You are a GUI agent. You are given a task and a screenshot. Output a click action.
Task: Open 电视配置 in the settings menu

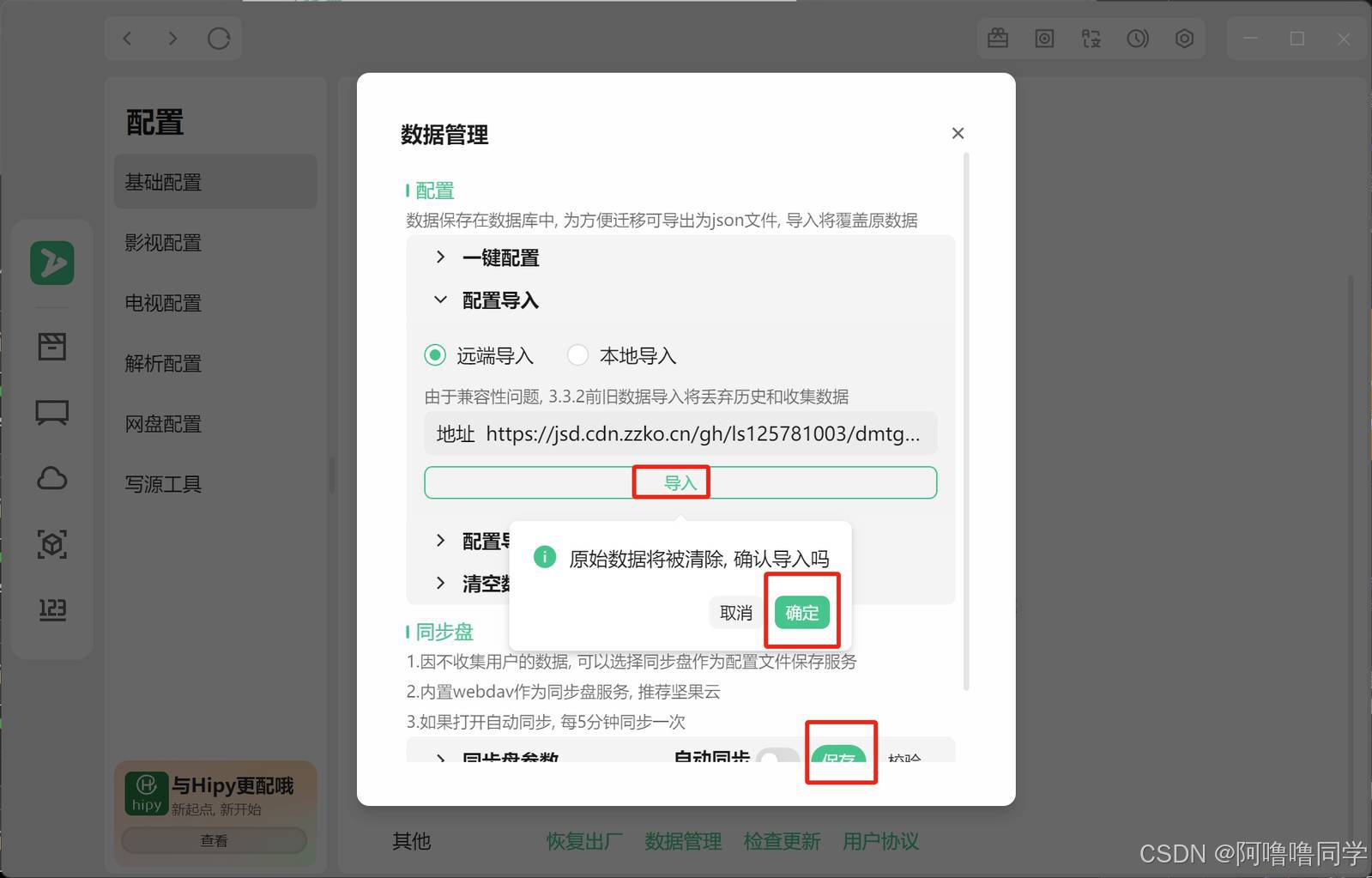pos(215,303)
